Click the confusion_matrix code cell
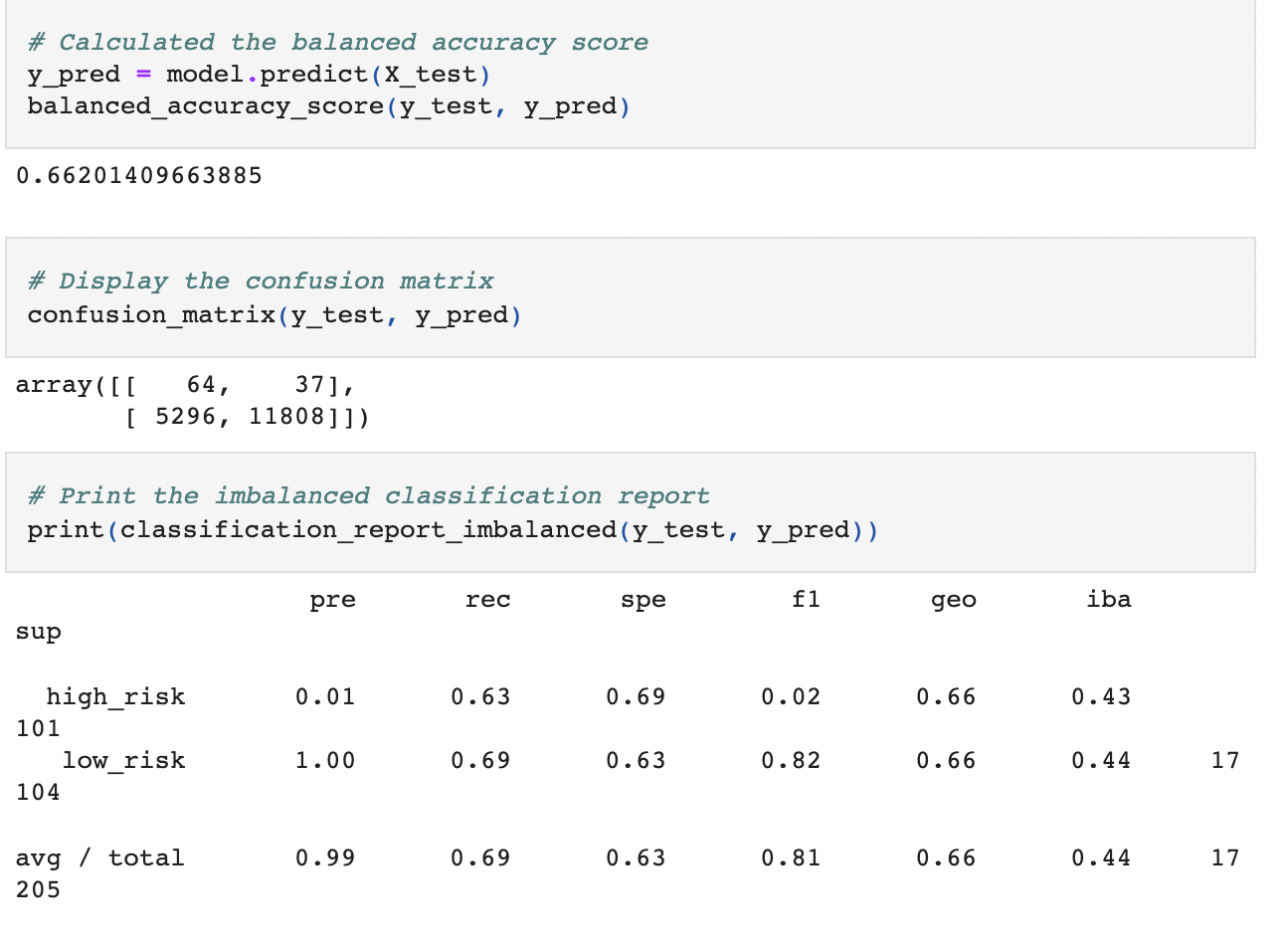This screenshot has height=952, width=1285. [x=631, y=297]
